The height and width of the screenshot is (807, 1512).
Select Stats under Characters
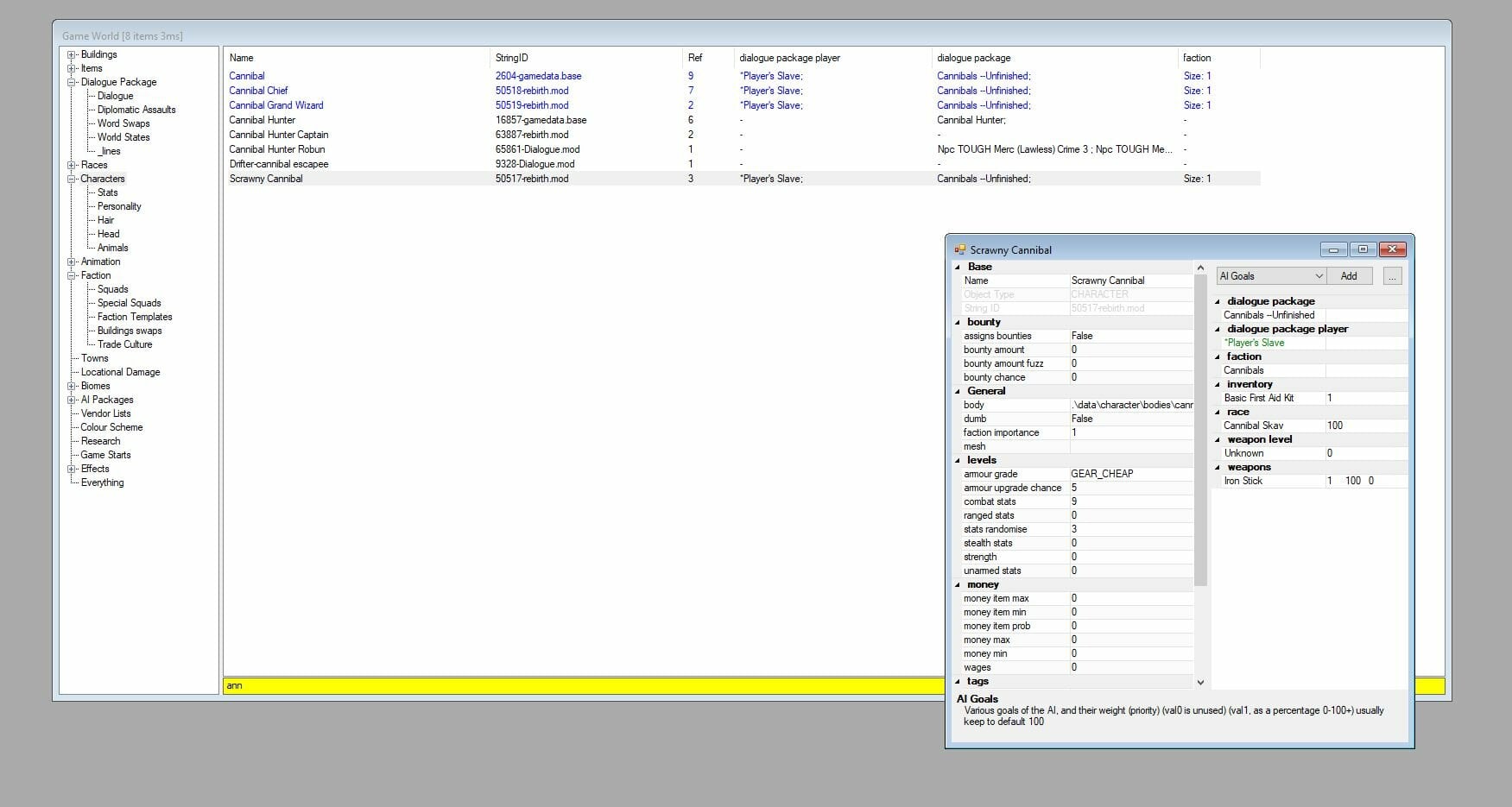(x=107, y=192)
